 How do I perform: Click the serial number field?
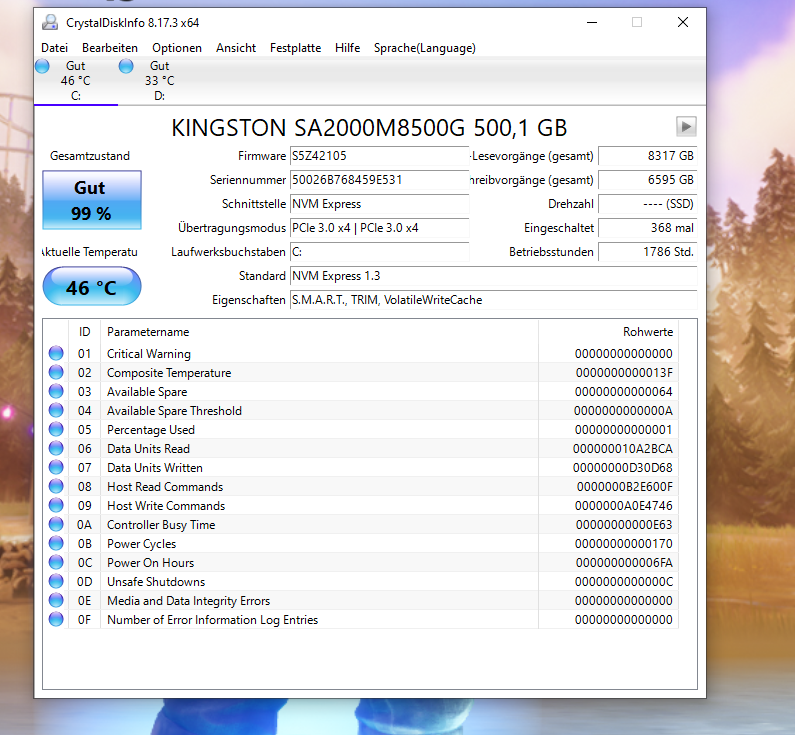coord(379,180)
